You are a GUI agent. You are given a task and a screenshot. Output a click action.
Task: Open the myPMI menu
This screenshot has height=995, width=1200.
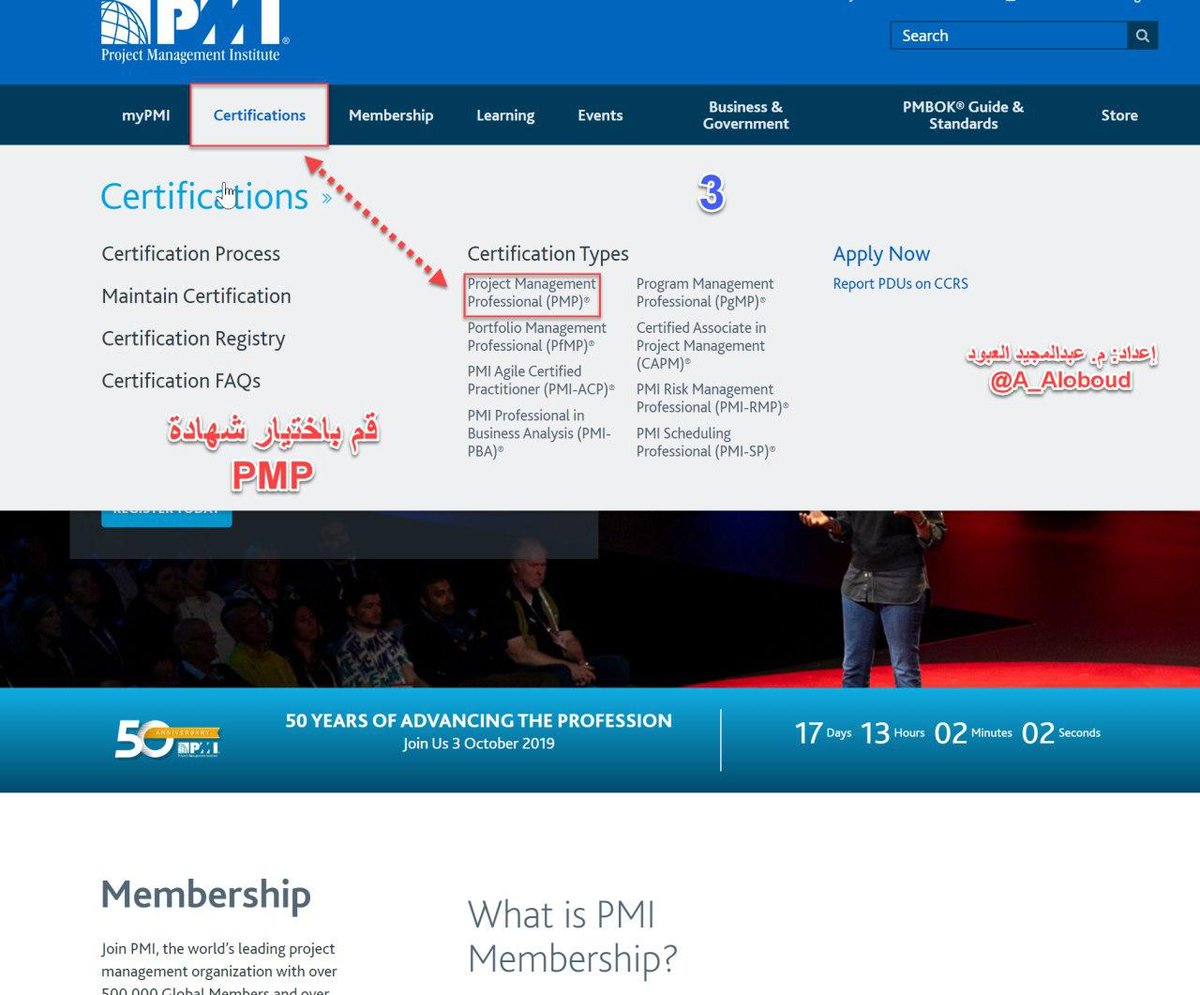pos(146,115)
